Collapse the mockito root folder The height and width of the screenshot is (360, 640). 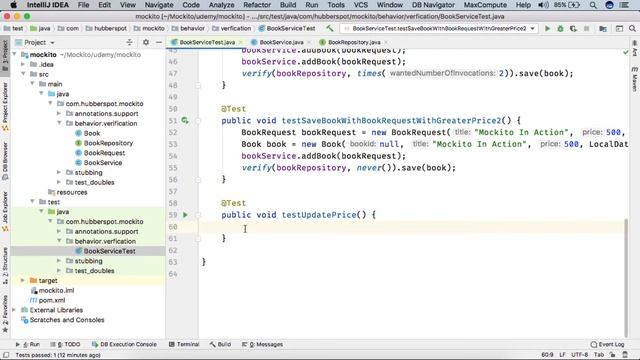click(15, 54)
